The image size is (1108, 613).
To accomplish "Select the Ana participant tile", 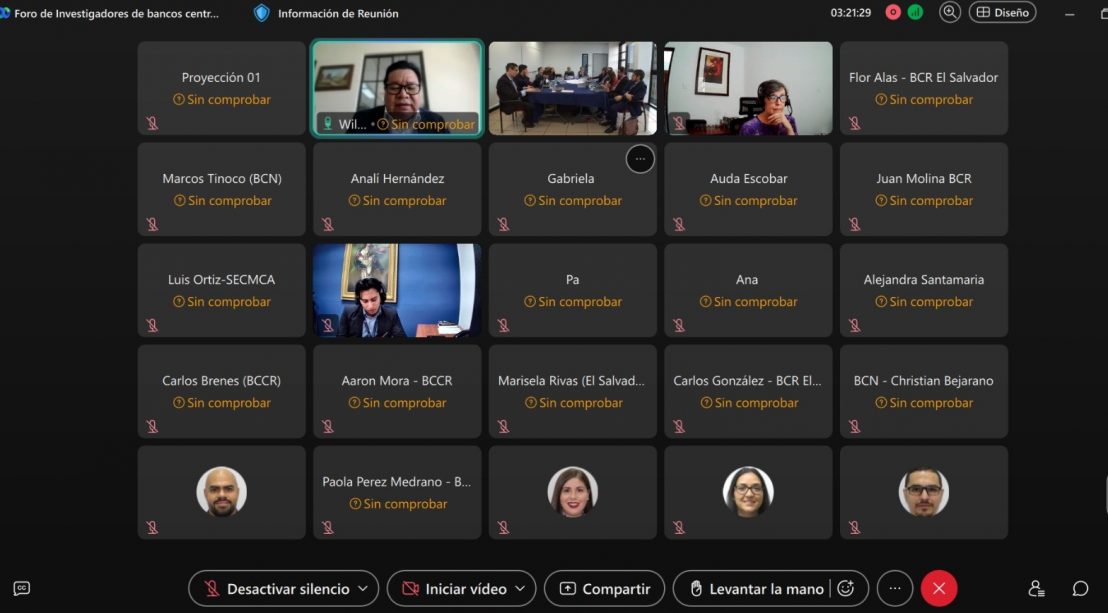I will tap(748, 290).
